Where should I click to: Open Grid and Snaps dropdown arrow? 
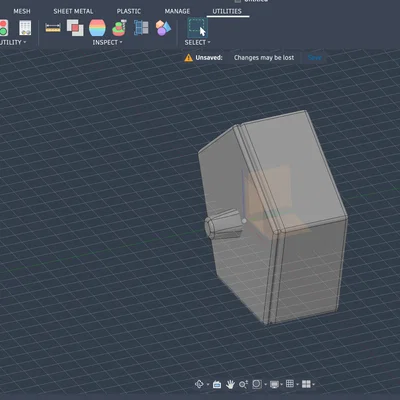coord(297,385)
